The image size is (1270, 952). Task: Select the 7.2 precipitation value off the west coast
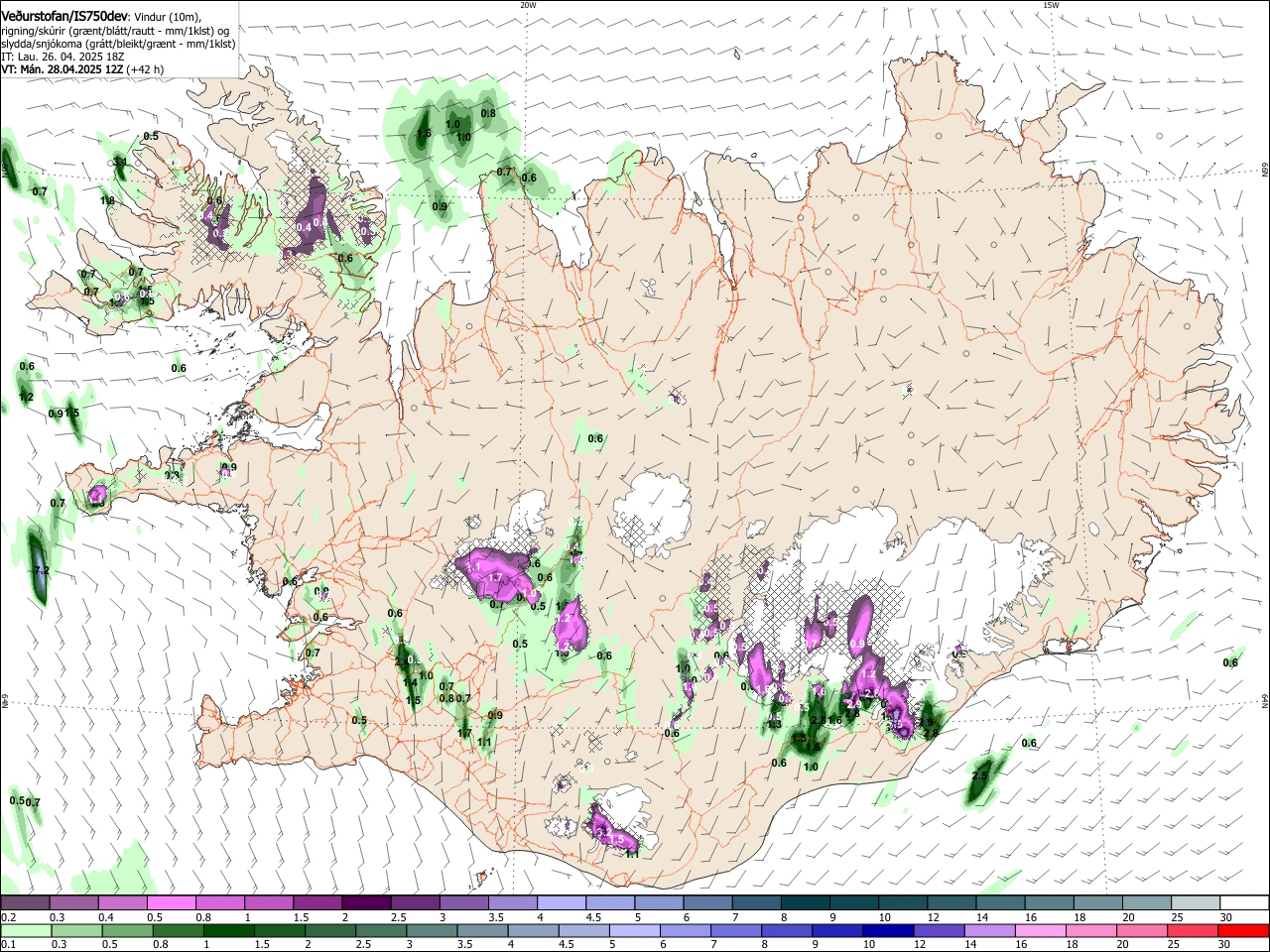42,571
